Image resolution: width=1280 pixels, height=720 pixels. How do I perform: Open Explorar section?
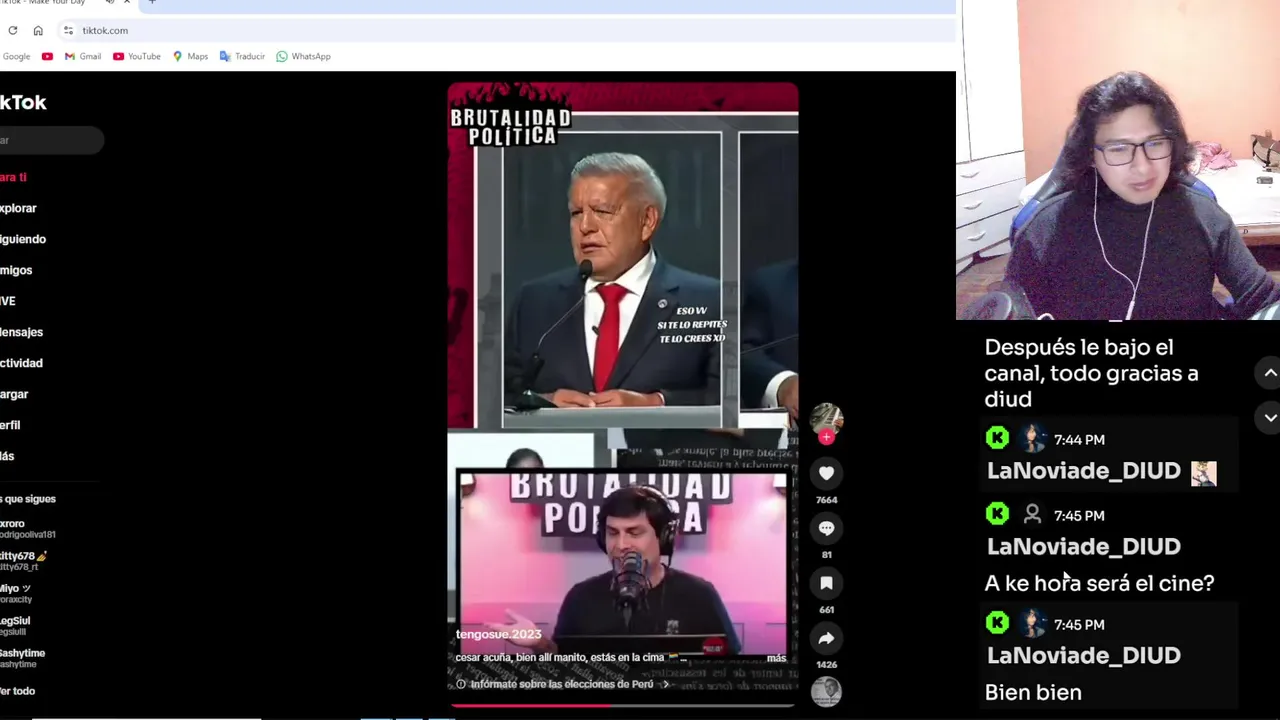point(18,208)
